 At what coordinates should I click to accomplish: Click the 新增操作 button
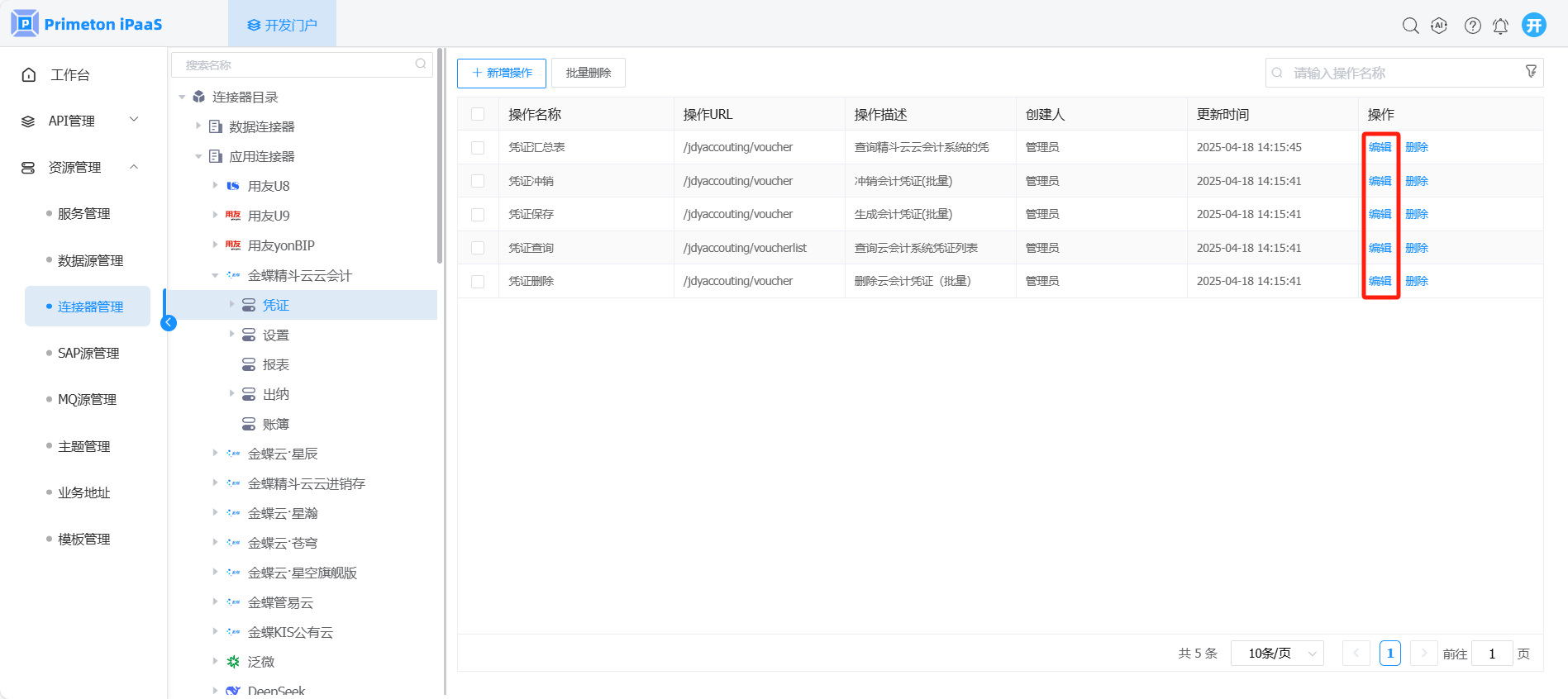tap(501, 73)
